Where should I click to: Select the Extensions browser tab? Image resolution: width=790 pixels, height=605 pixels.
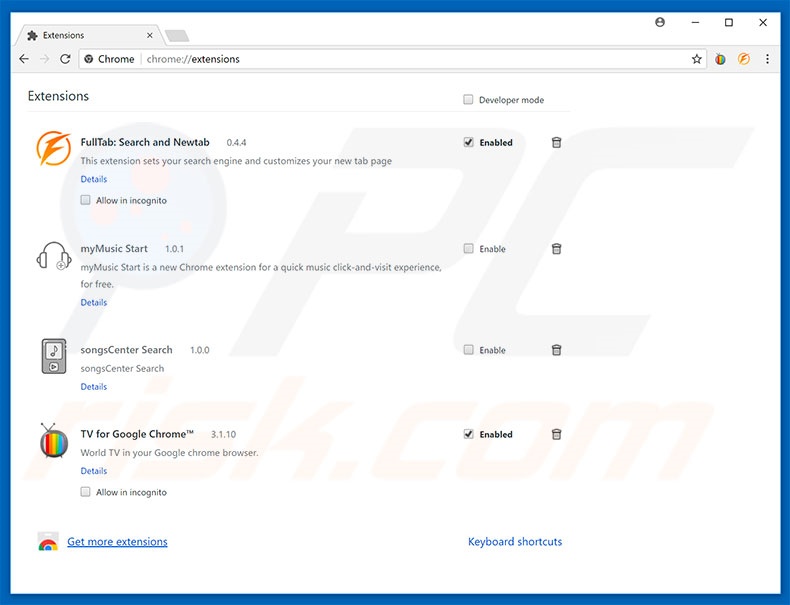(x=91, y=35)
